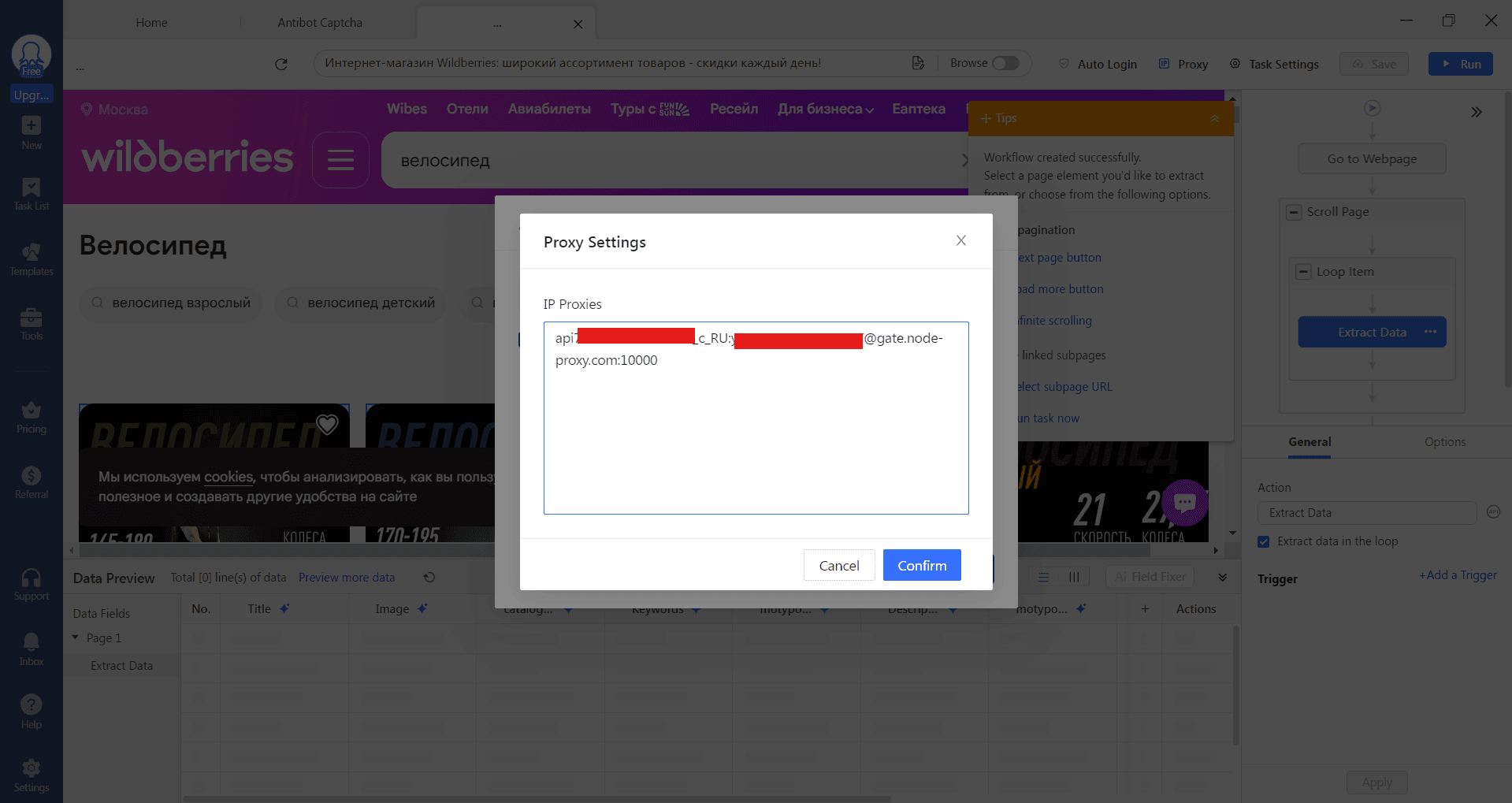The width and height of the screenshot is (1512, 803).
Task: Uncheck Extract data in the loop
Action: (1264, 541)
